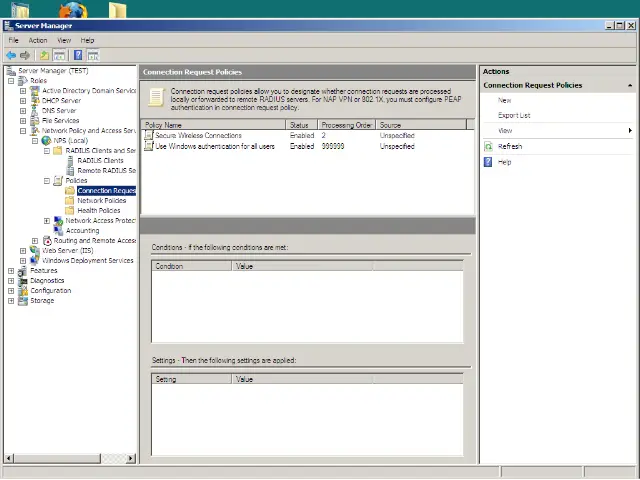Click Help in the Actions pane
This screenshot has height=480, width=640.
click(x=504, y=162)
